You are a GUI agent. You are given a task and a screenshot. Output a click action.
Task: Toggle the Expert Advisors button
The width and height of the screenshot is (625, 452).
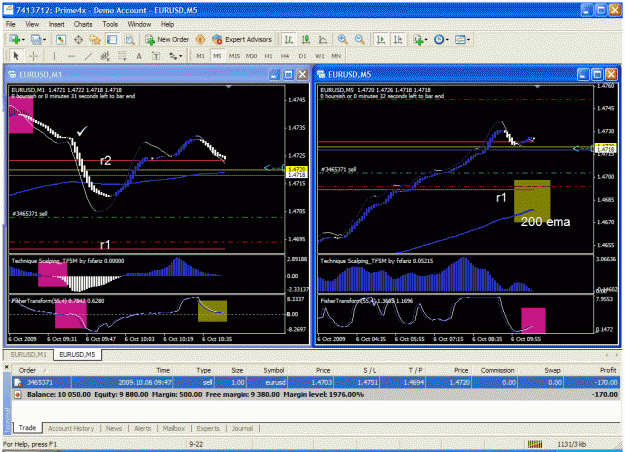pyautogui.click(x=242, y=39)
